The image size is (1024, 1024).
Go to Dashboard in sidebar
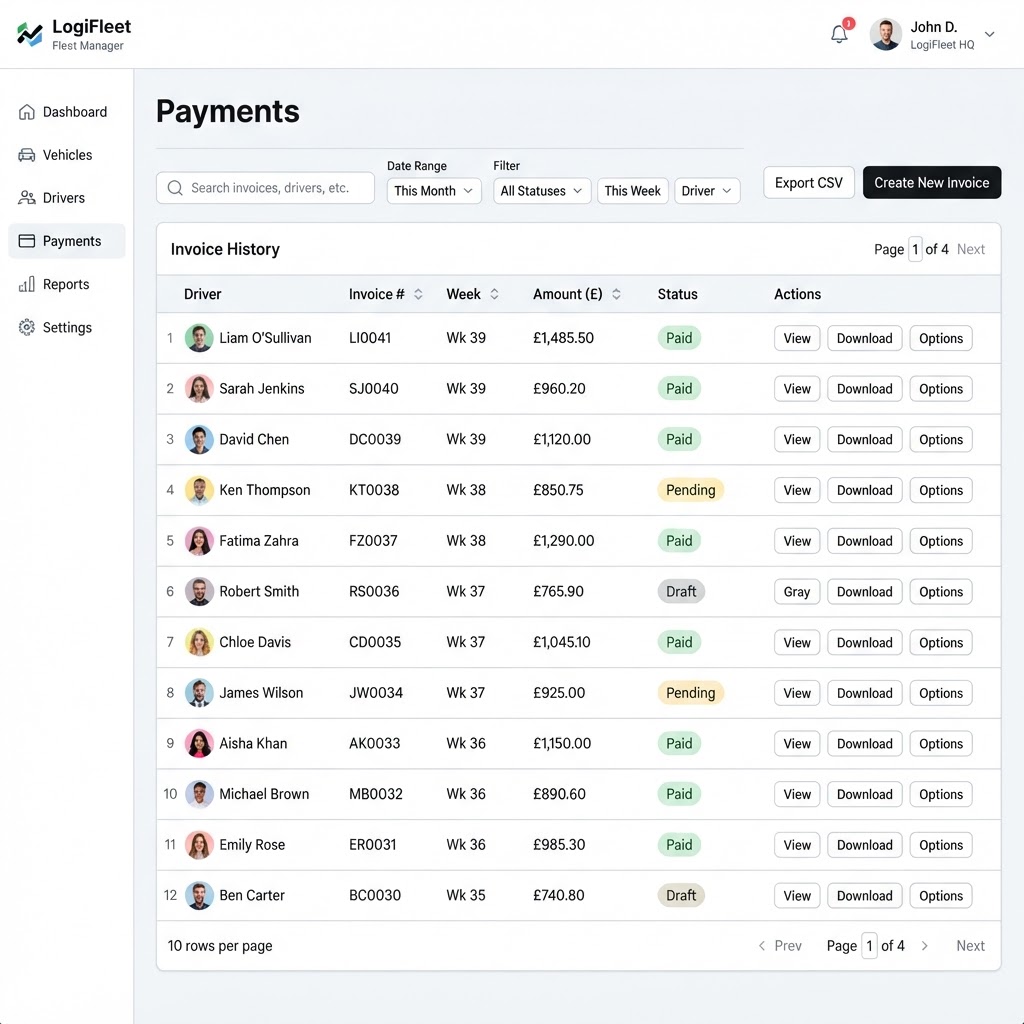[x=67, y=112]
